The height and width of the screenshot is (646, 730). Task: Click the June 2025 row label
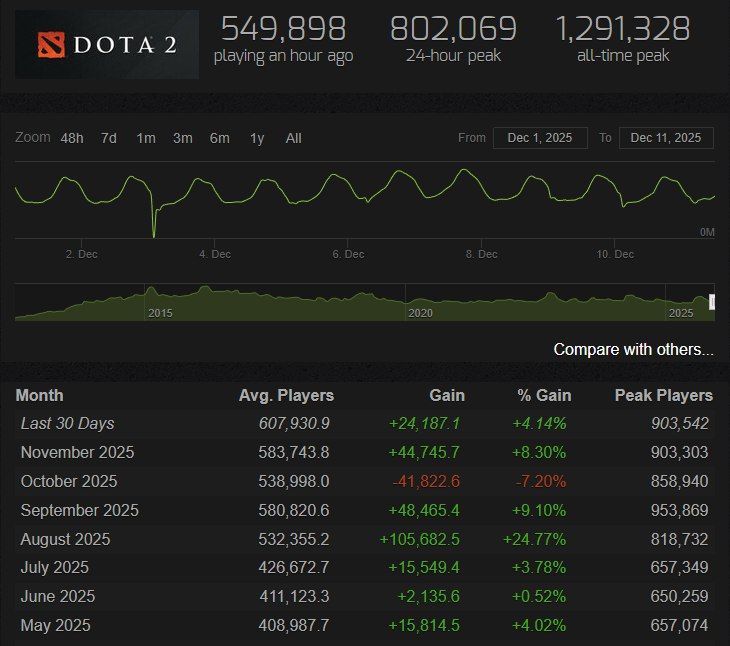pyautogui.click(x=58, y=596)
